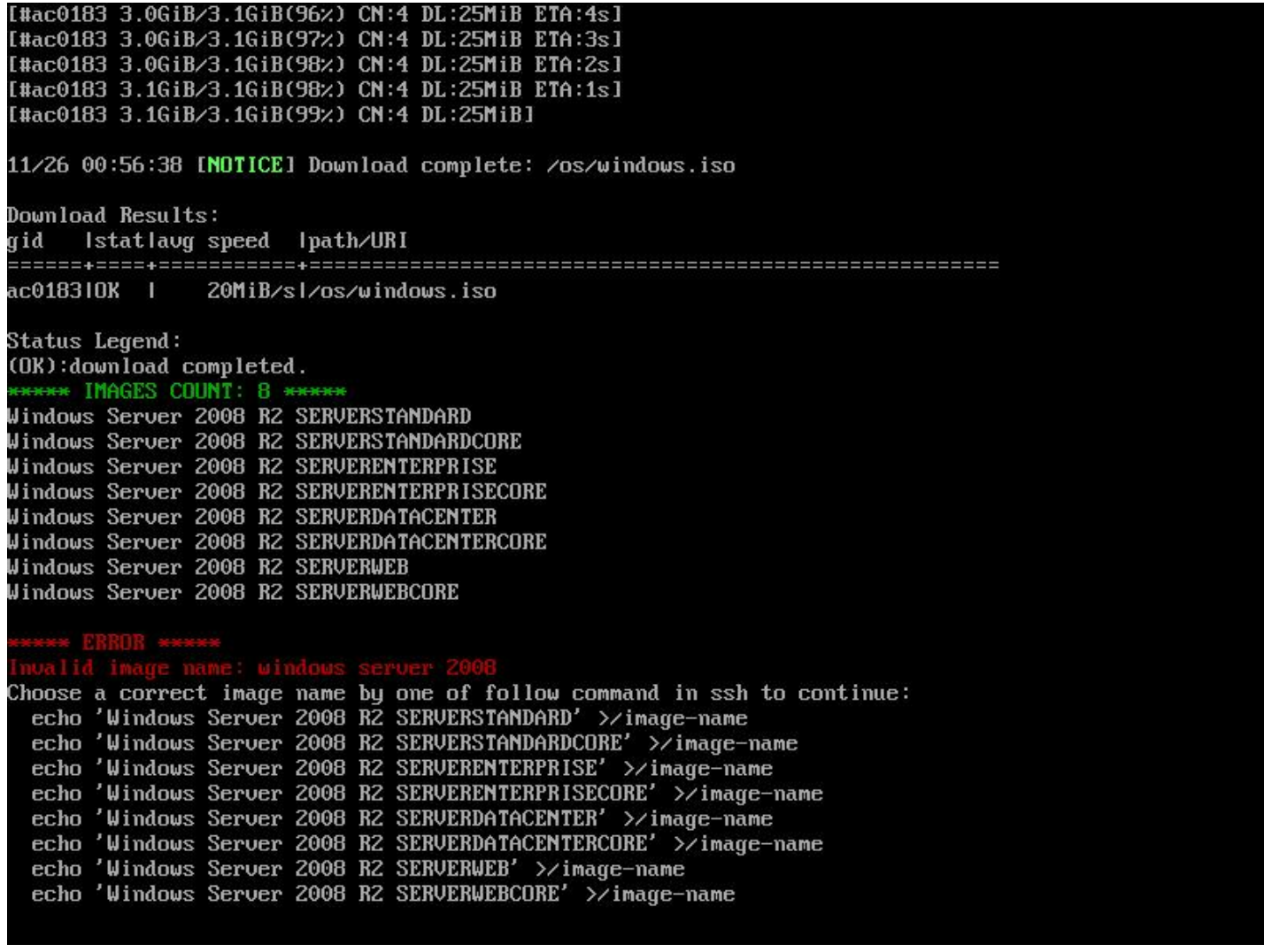Click the 'path/URI' column header

pyautogui.click(x=358, y=241)
